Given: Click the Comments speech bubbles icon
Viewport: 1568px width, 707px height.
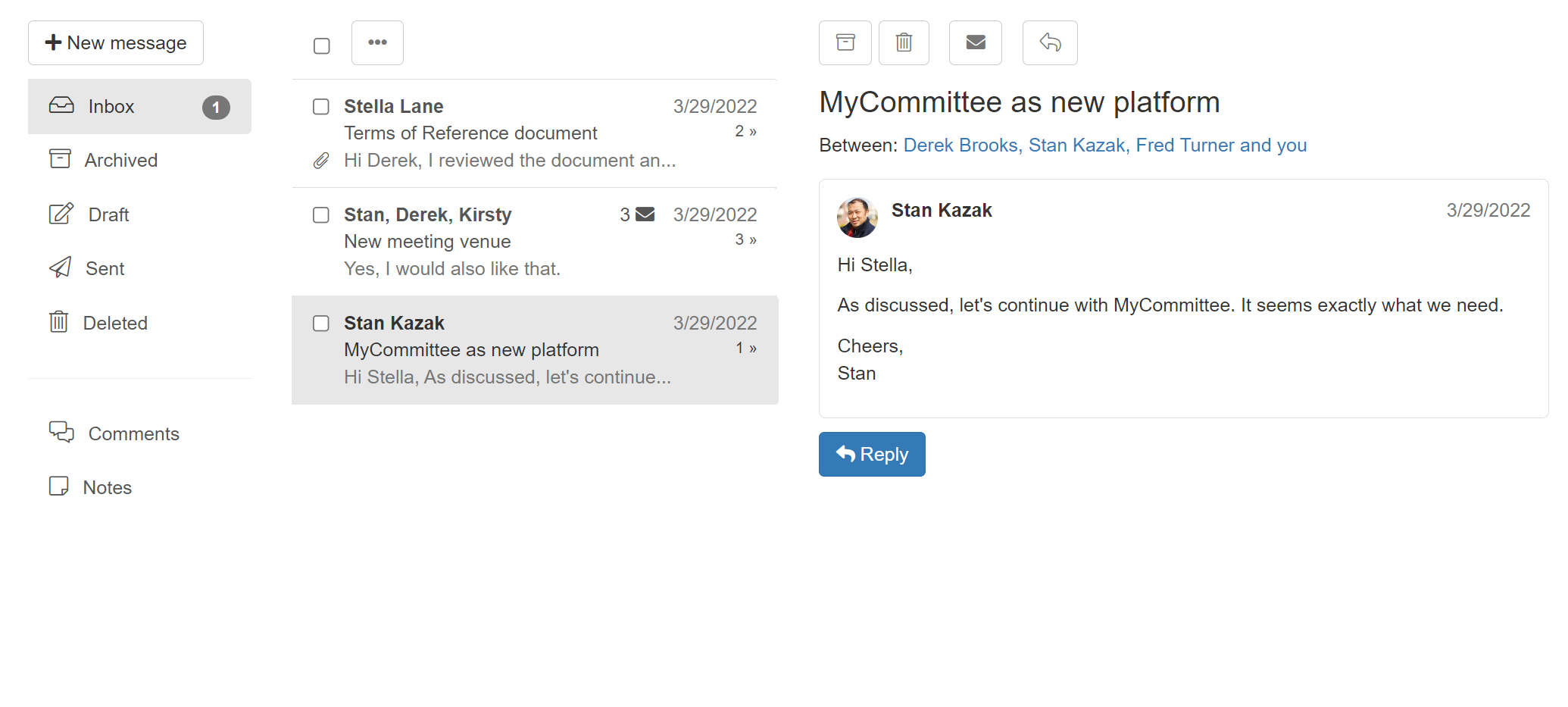Looking at the screenshot, I should tap(61, 432).
